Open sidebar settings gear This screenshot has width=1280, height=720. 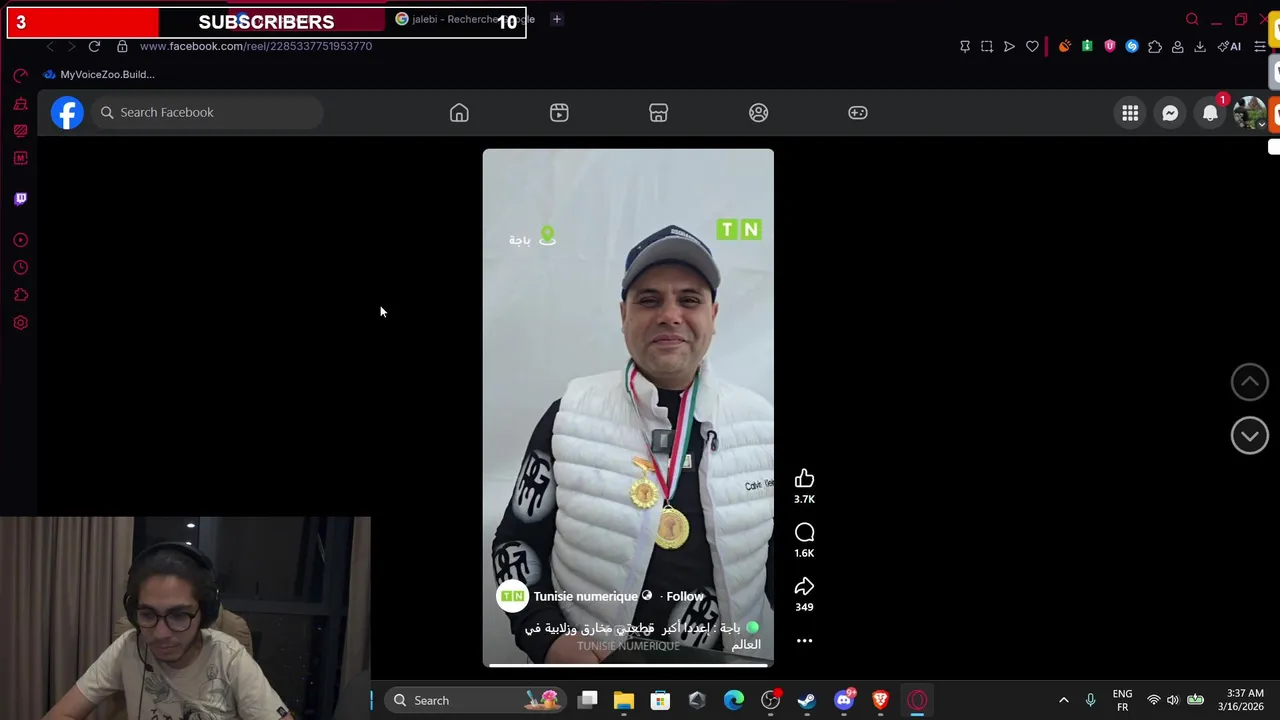pos(20,323)
